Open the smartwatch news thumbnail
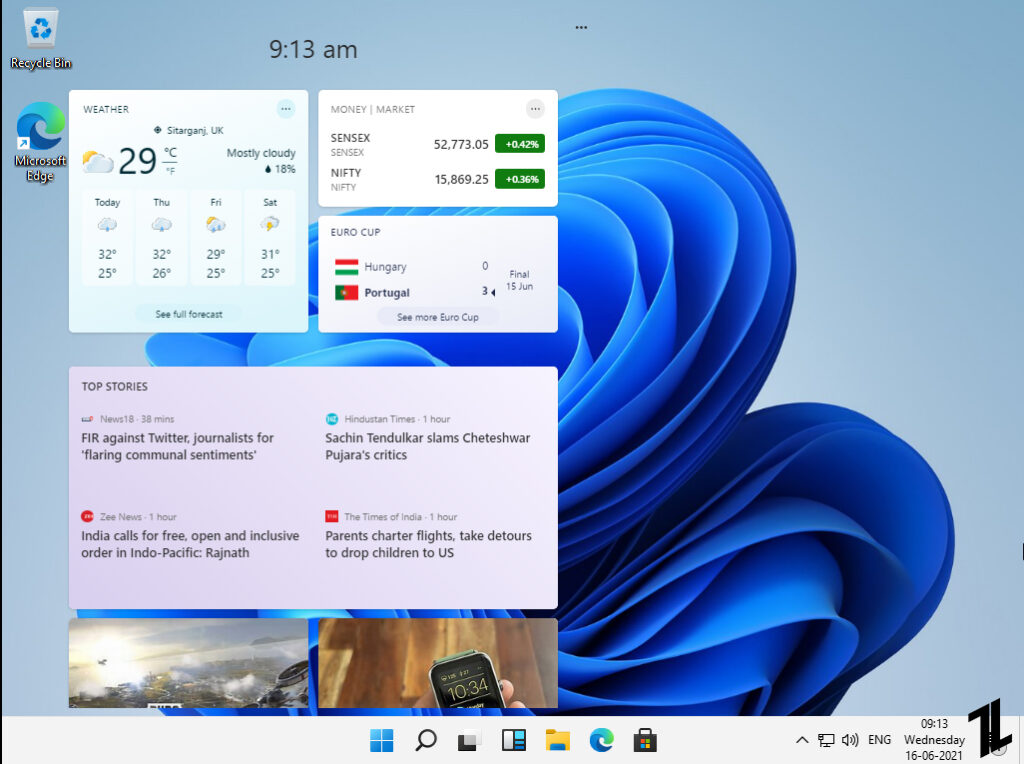This screenshot has width=1024, height=764. tap(438, 663)
